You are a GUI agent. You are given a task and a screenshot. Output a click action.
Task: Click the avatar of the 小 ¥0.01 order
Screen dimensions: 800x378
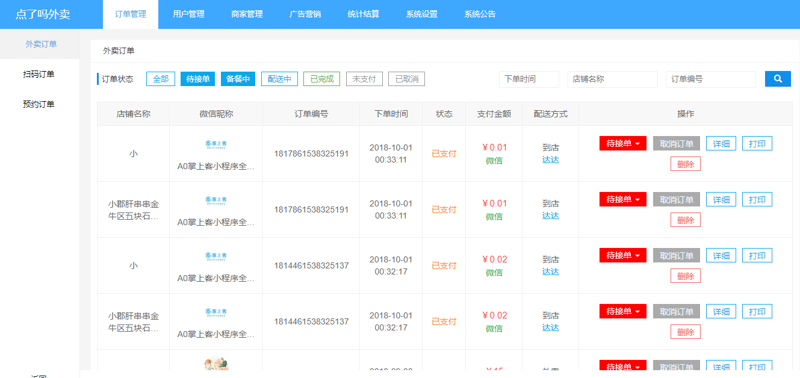(x=216, y=144)
